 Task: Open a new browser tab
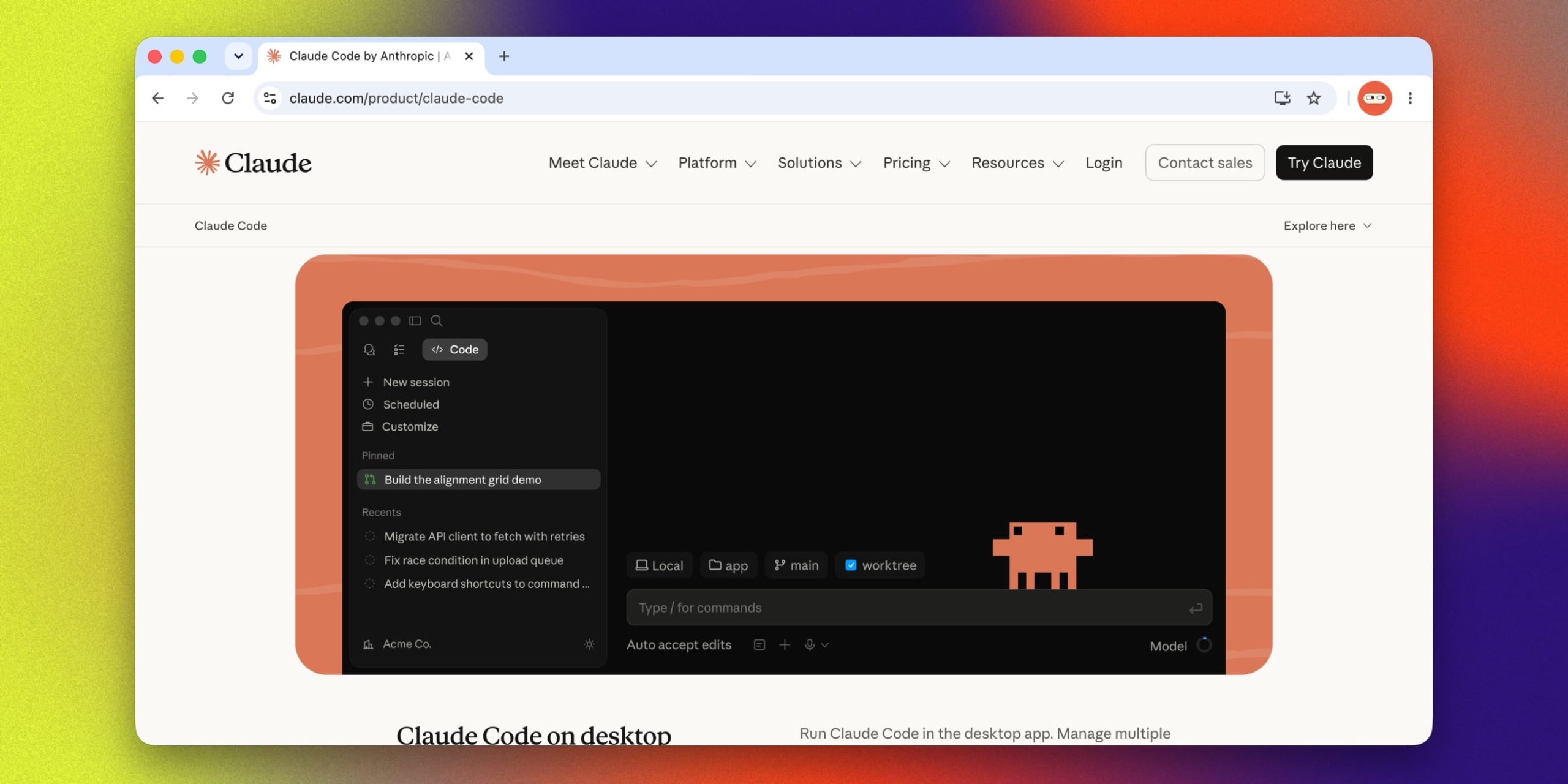click(x=503, y=56)
